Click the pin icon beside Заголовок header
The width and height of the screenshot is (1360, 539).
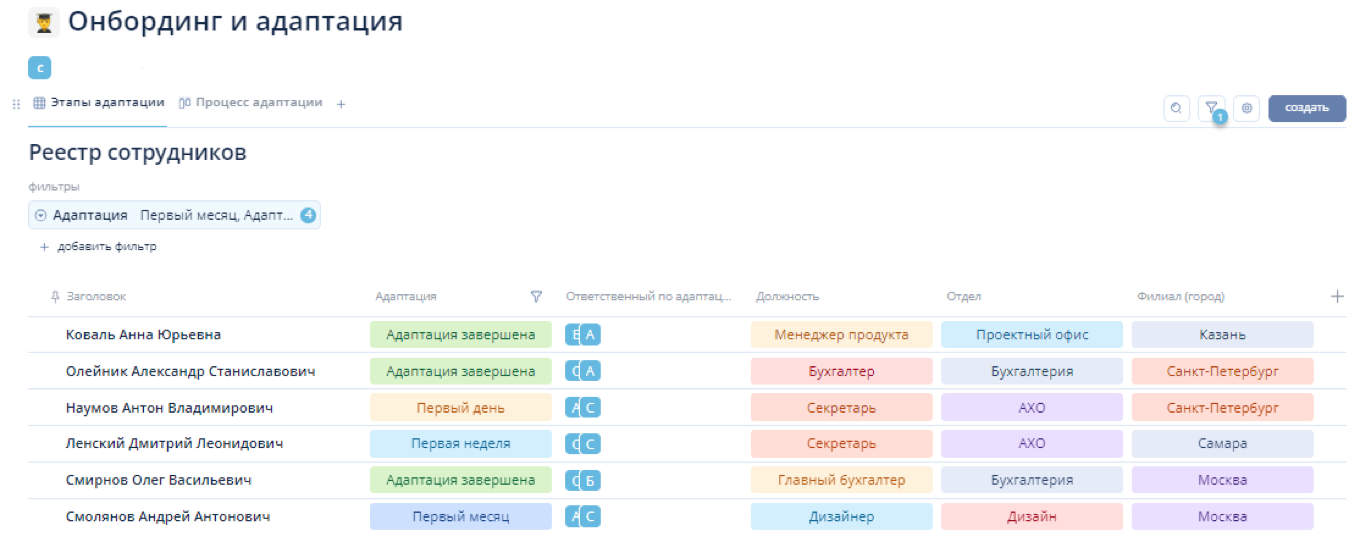[55, 296]
